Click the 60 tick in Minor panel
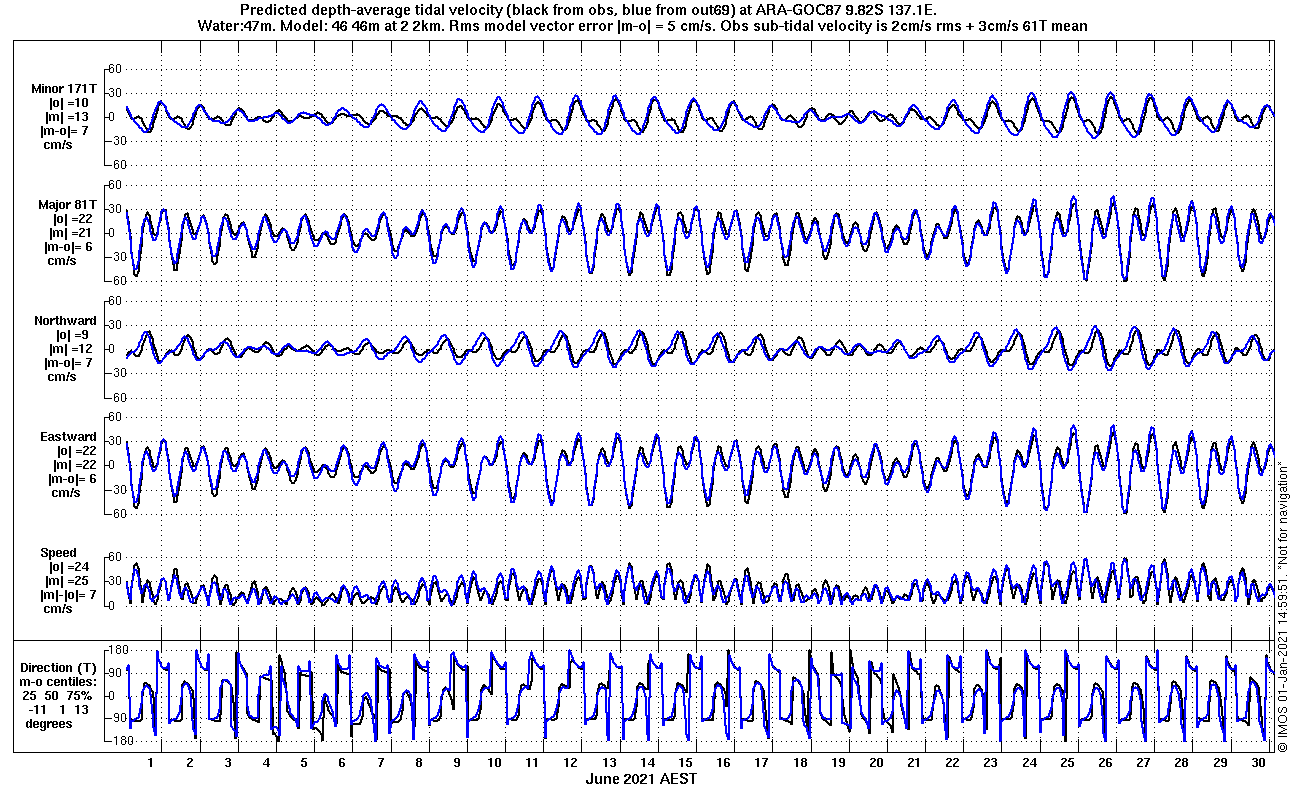The width and height of the screenshot is (1300, 800). click(115, 69)
